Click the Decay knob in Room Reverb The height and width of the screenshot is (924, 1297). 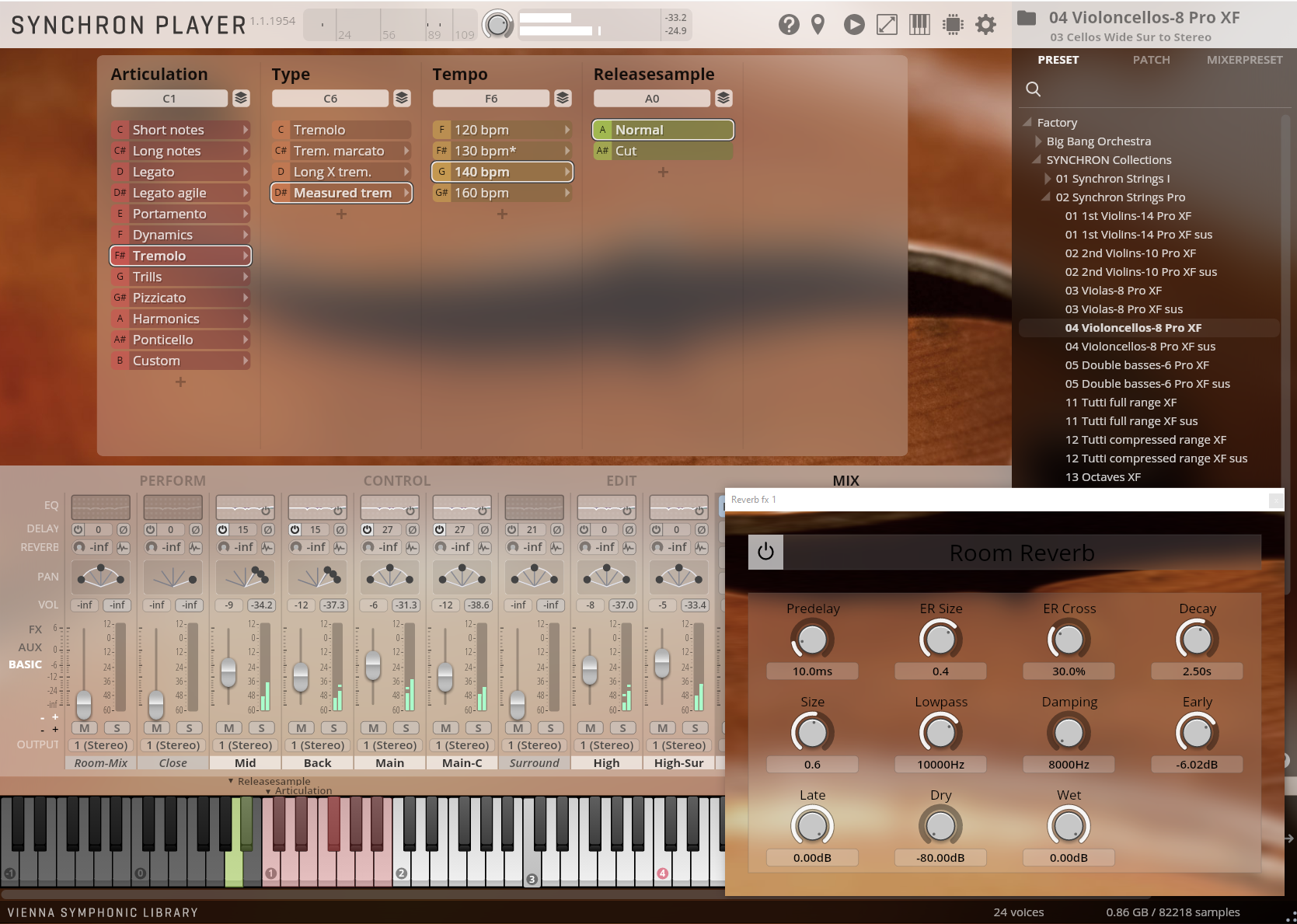[1197, 639]
